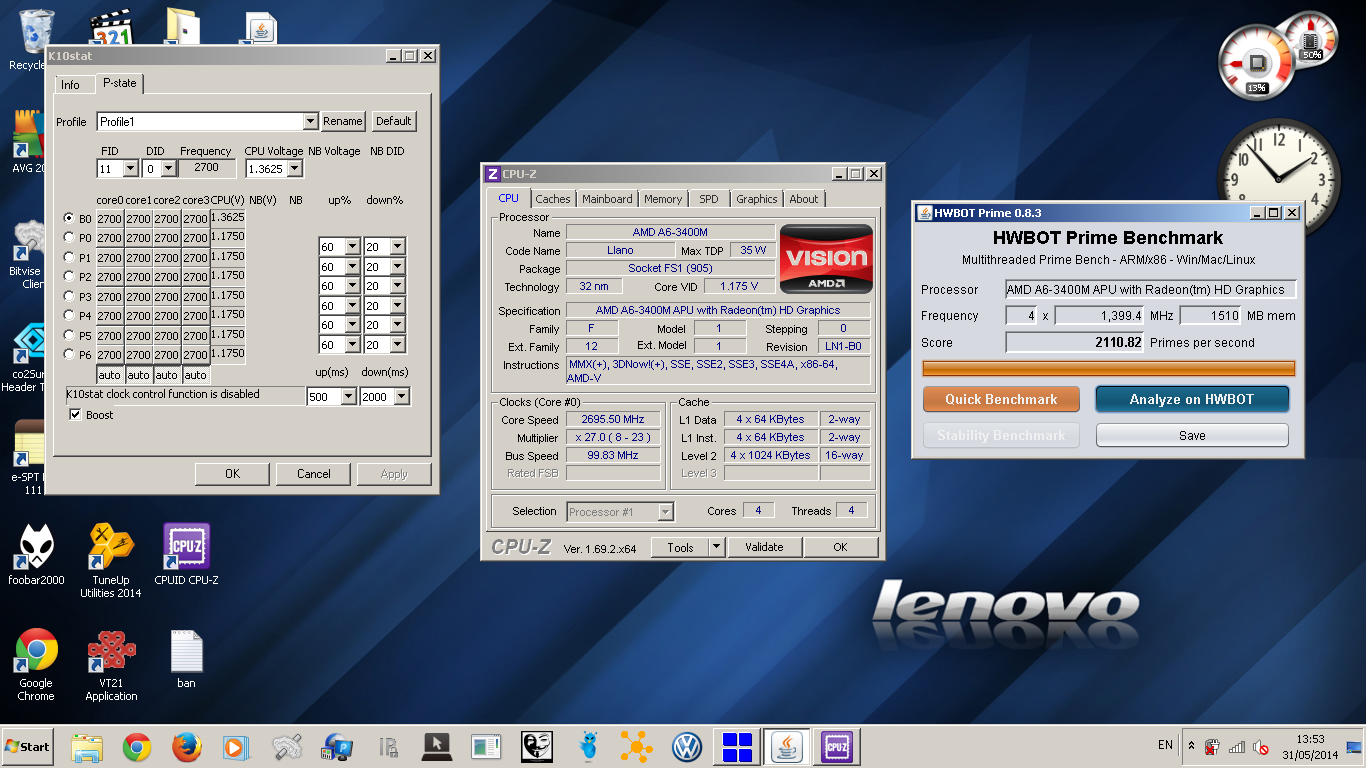Start the Quick Benchmark in HWBOT Prime
Viewport: 1366px width, 768px height.
1001,399
